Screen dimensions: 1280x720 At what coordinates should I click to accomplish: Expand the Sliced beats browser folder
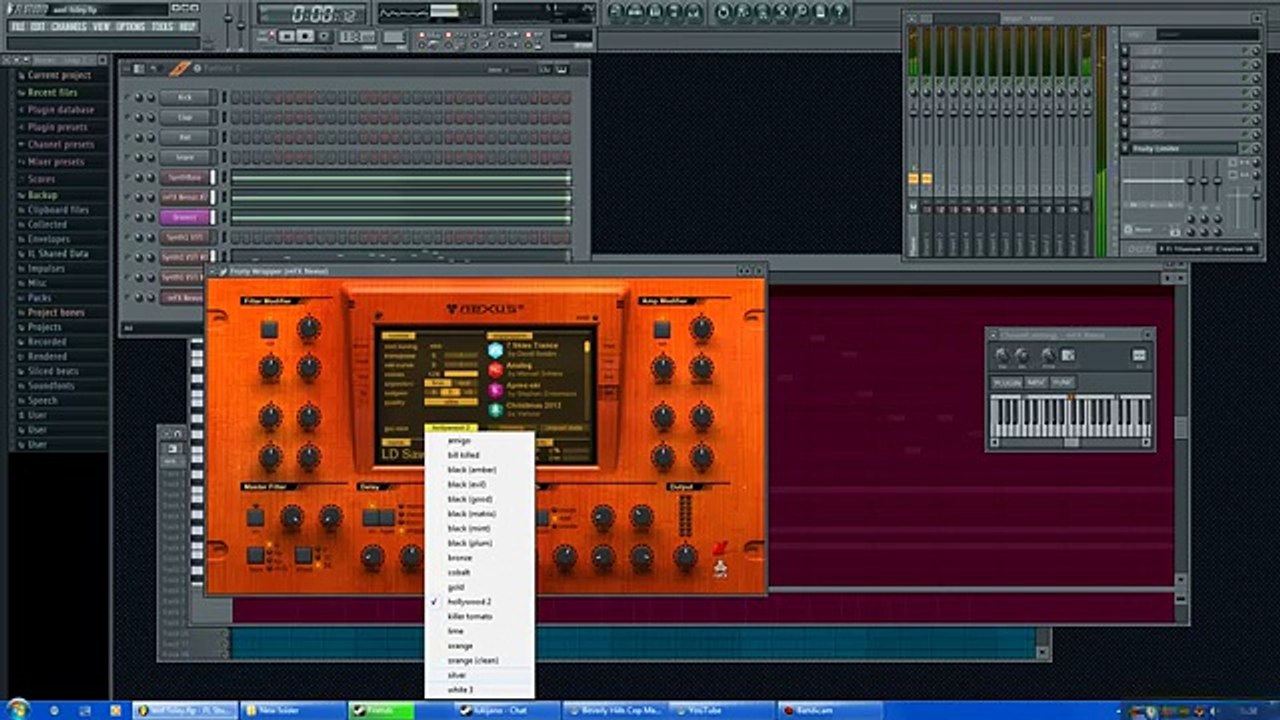(54, 371)
